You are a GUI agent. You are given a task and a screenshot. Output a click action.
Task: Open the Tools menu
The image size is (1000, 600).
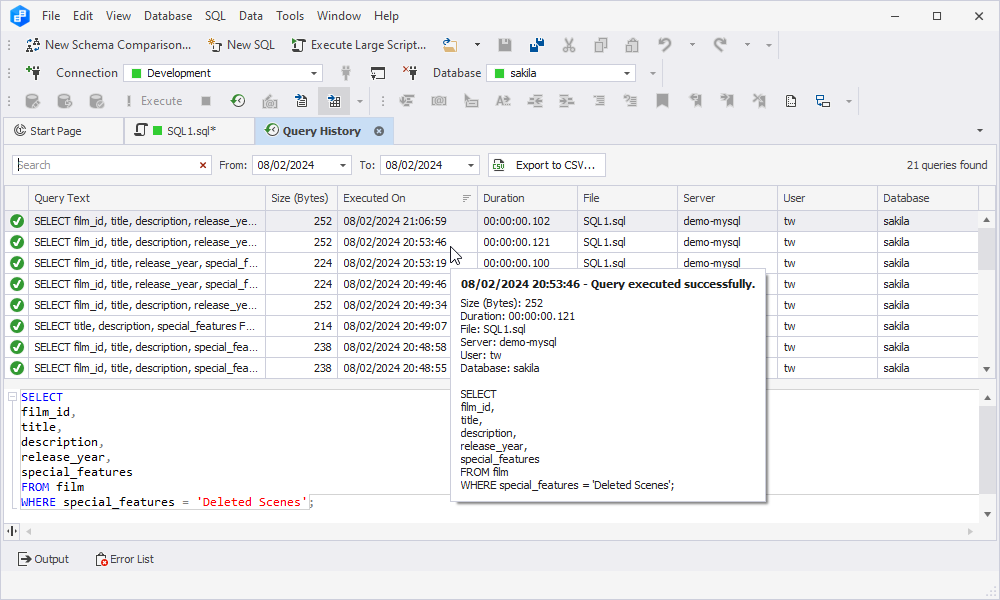click(x=290, y=16)
